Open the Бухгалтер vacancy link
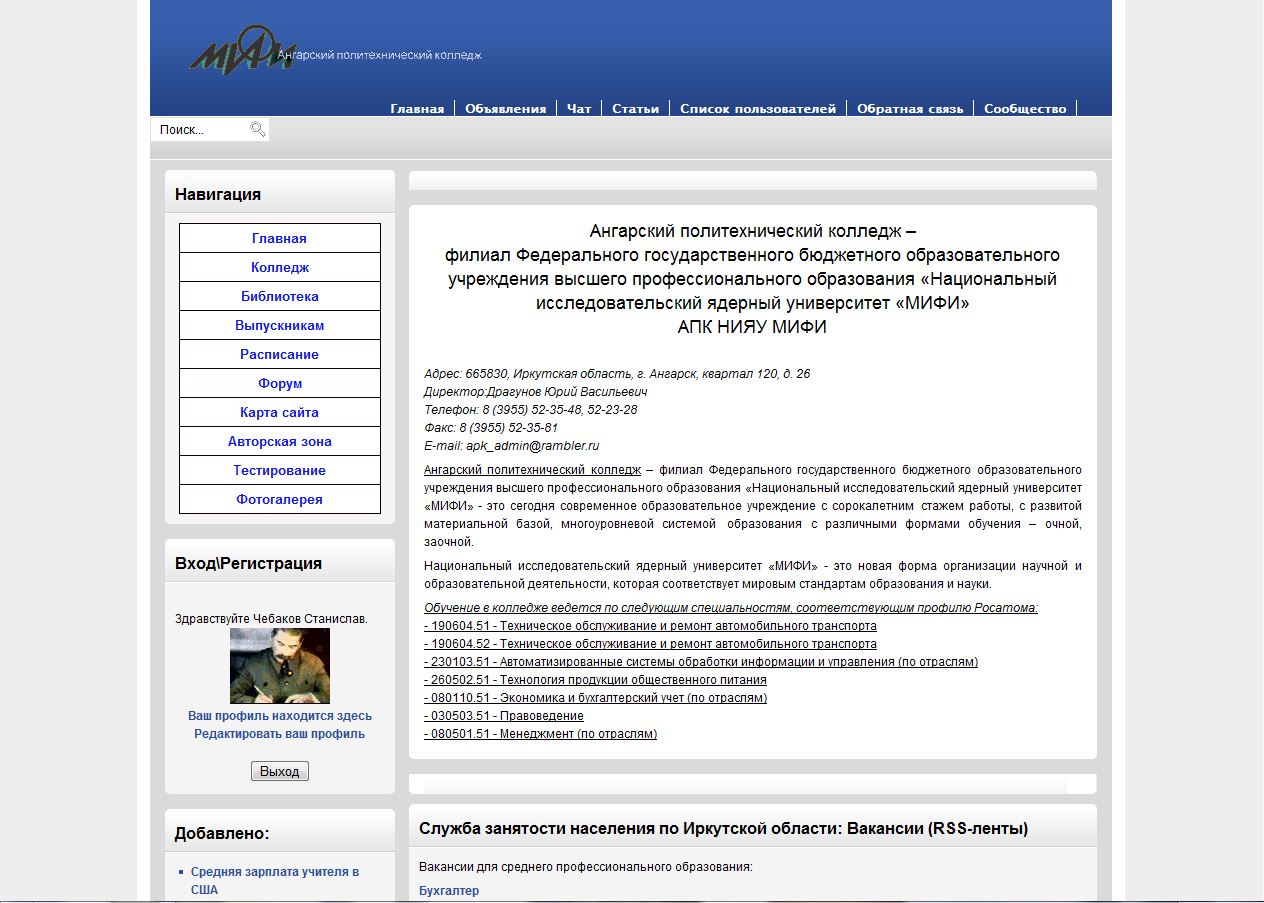The height and width of the screenshot is (903, 1264). tap(448, 891)
